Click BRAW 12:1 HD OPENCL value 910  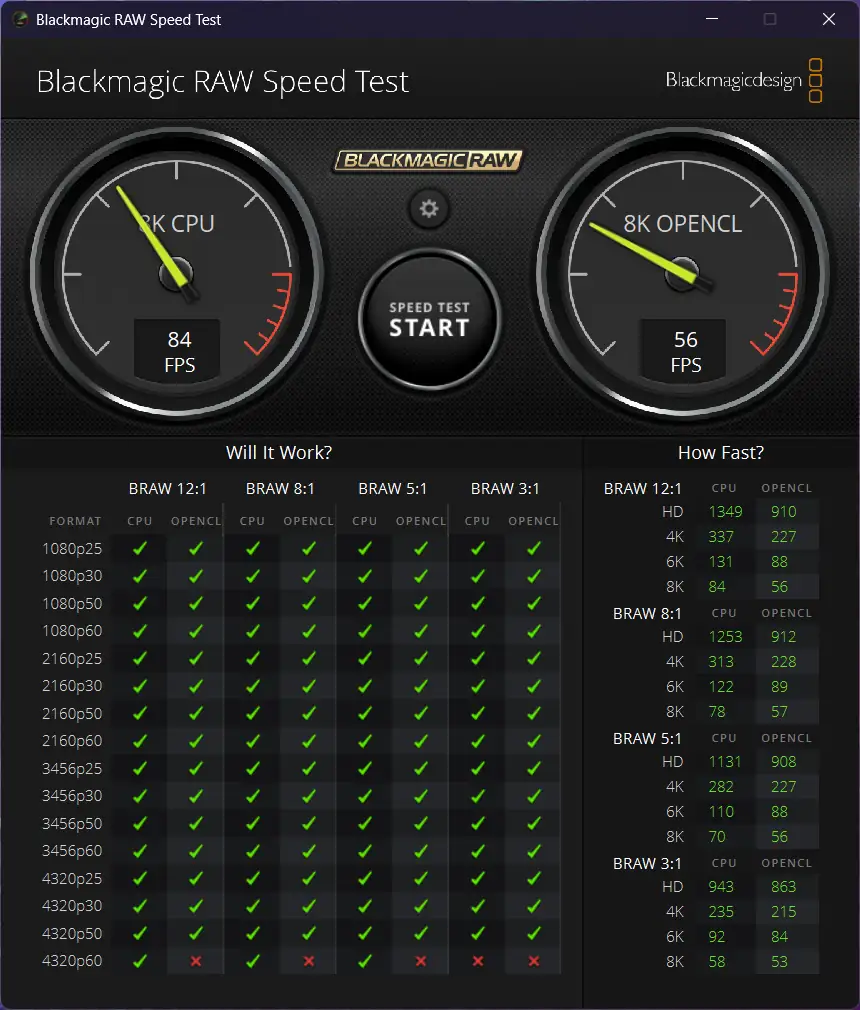[783, 512]
